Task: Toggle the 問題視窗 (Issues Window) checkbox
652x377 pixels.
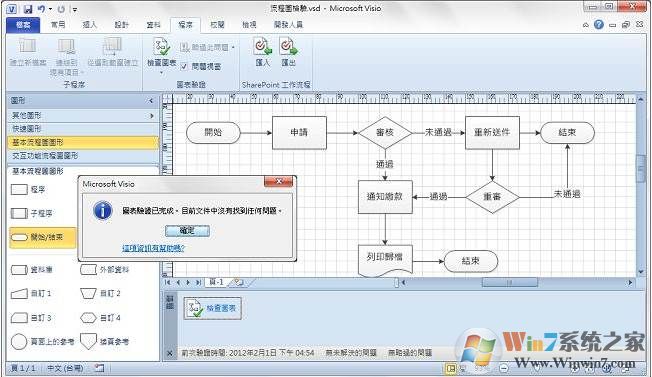Action: [185, 66]
